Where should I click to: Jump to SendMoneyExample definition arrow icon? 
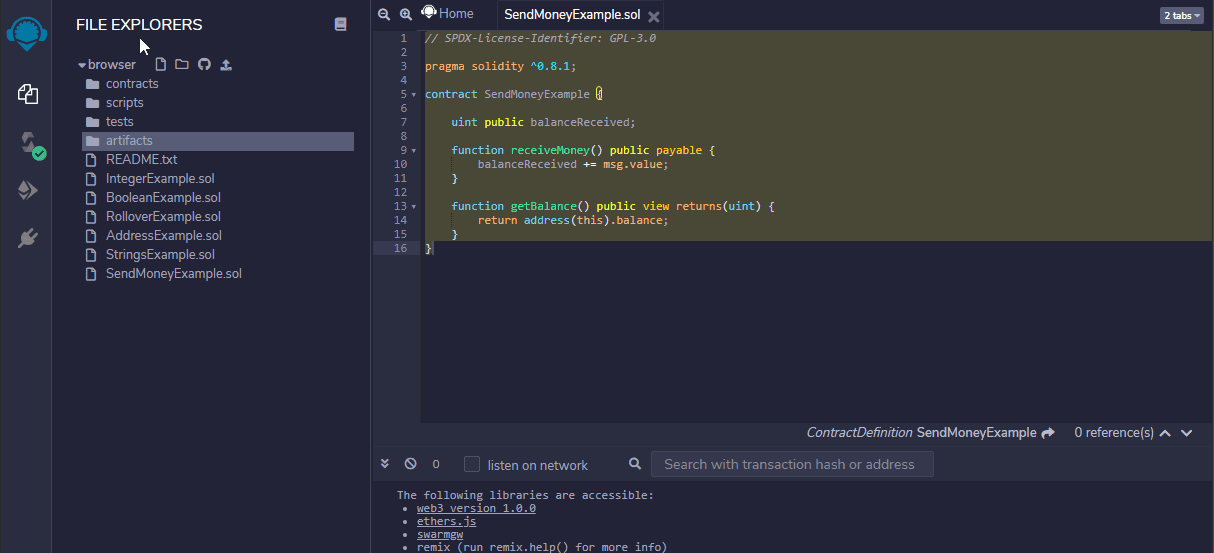(1048, 433)
